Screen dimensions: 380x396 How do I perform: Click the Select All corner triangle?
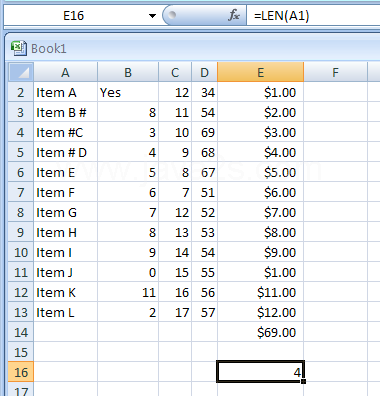click(x=21, y=72)
